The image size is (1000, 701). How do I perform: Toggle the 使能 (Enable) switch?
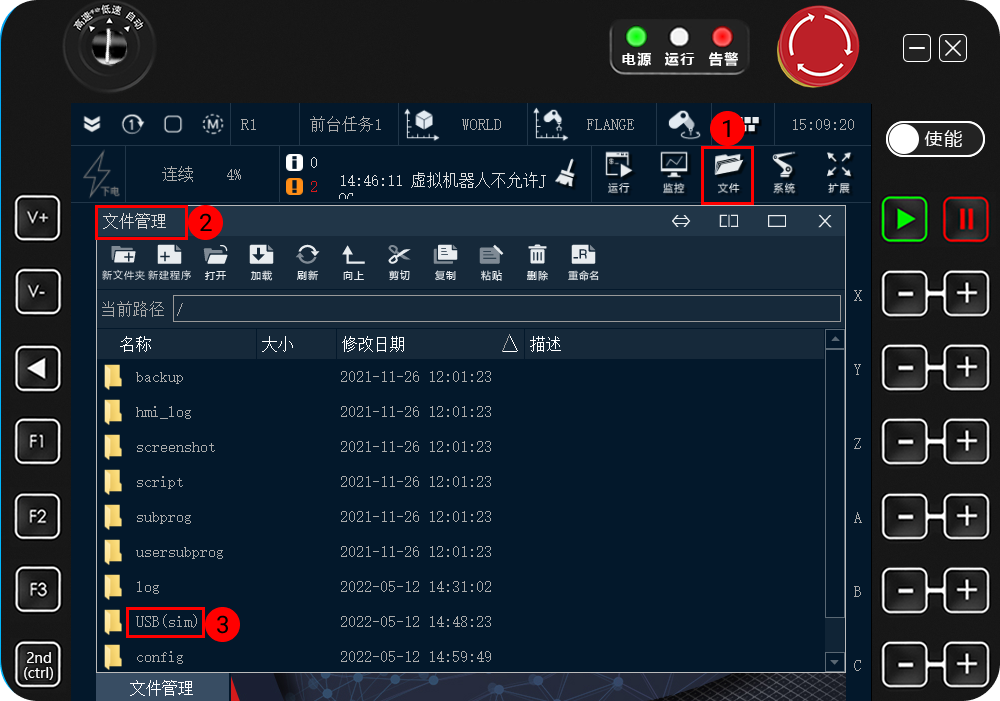934,140
